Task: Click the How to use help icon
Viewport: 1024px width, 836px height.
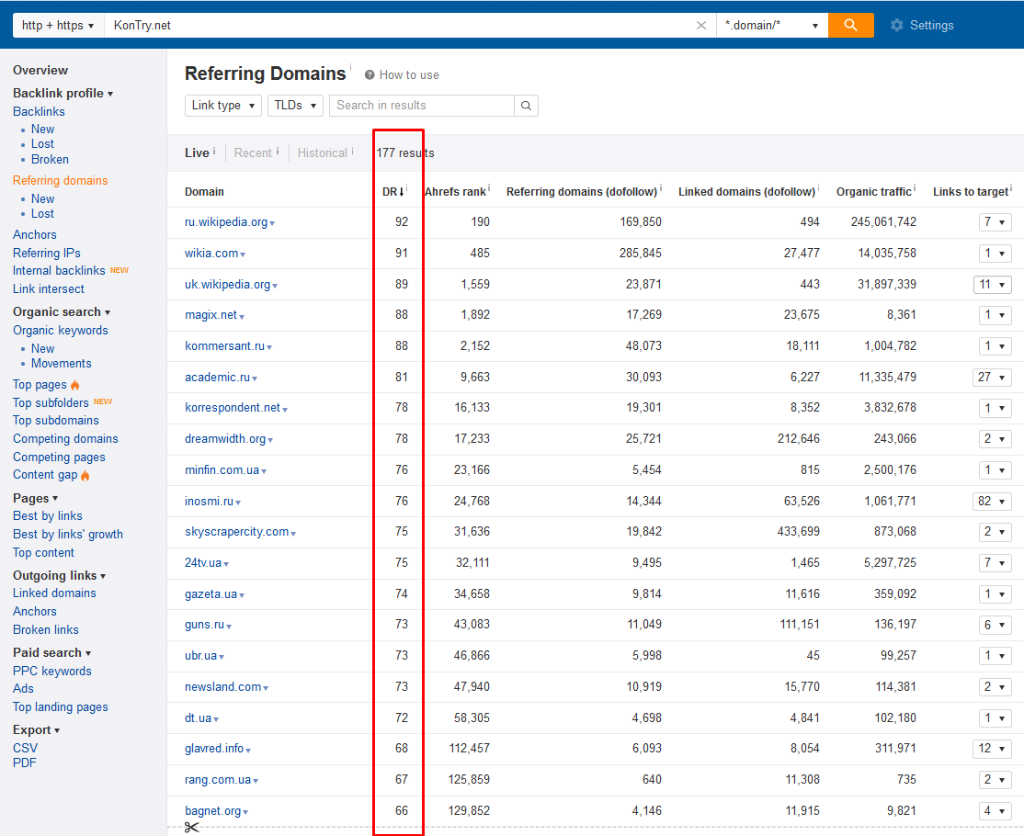Action: [x=370, y=75]
